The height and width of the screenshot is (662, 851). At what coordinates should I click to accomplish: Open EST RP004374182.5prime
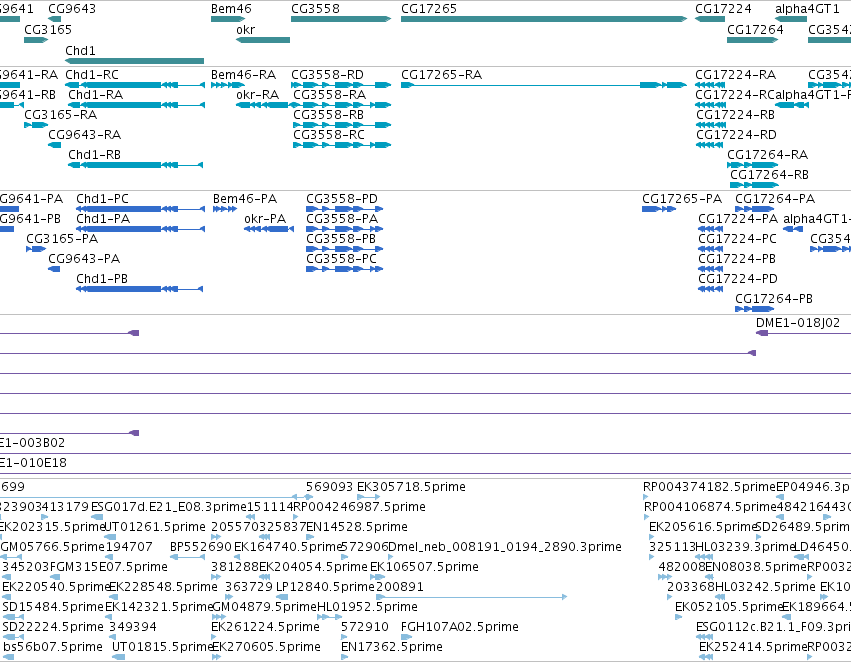(709, 487)
